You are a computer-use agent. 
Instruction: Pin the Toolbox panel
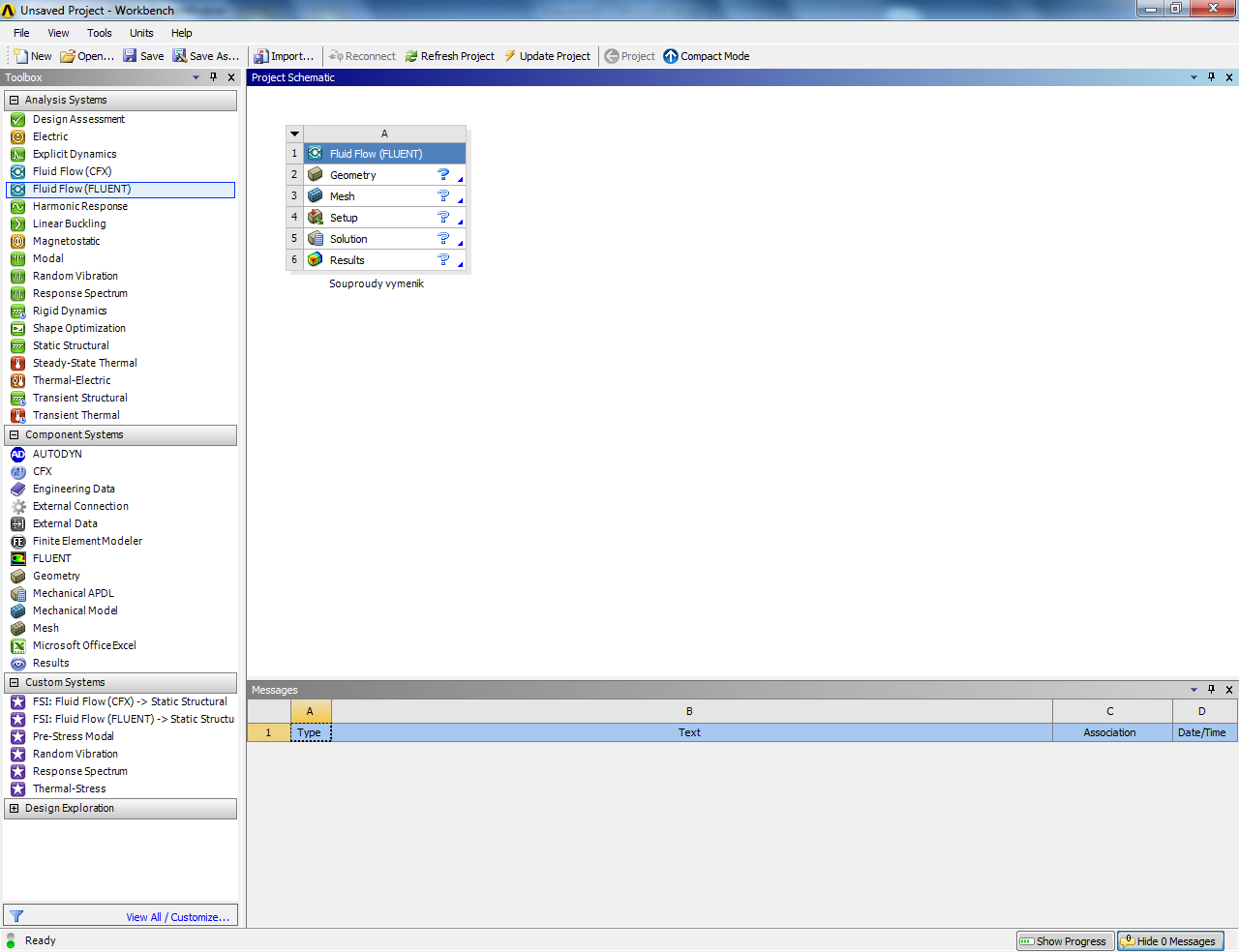(x=214, y=77)
